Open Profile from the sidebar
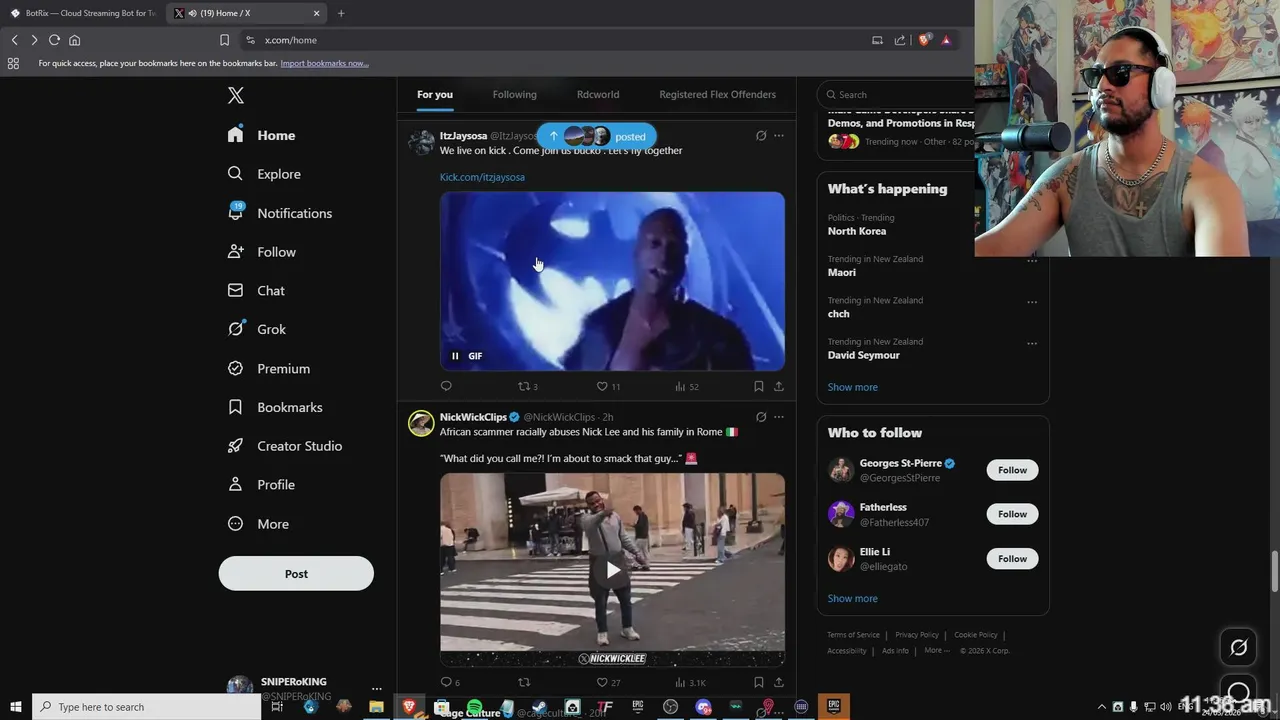Viewport: 1280px width, 720px height. tap(261, 485)
